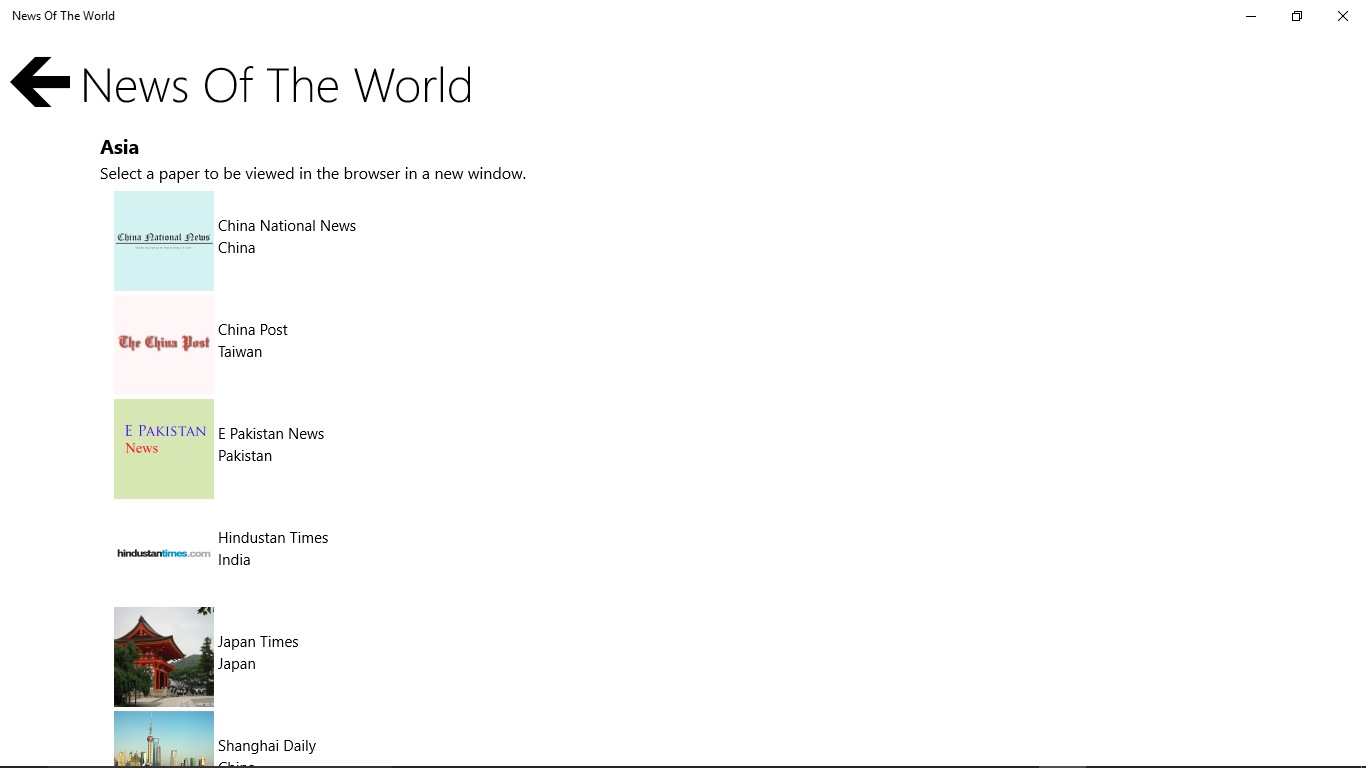
Task: Minimize the News Of The World window
Action: tap(1250, 16)
